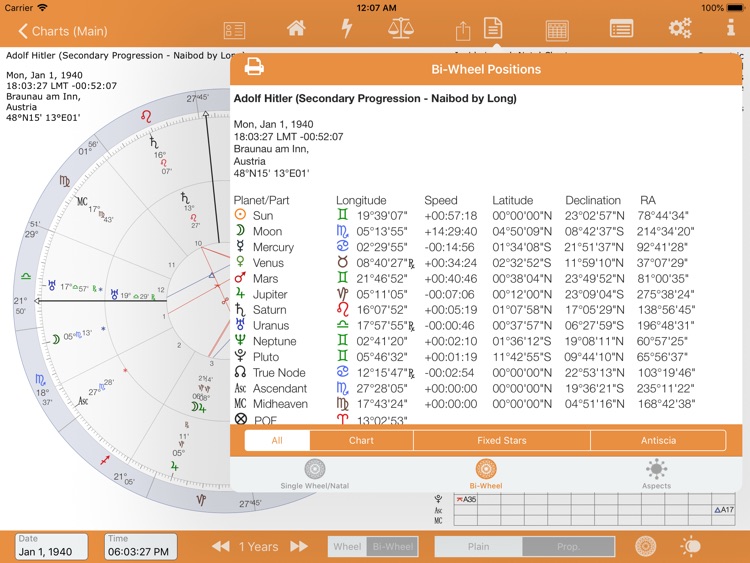This screenshot has height=563, width=750.
Task: Click Mars row in positions table
Action: click(464, 279)
